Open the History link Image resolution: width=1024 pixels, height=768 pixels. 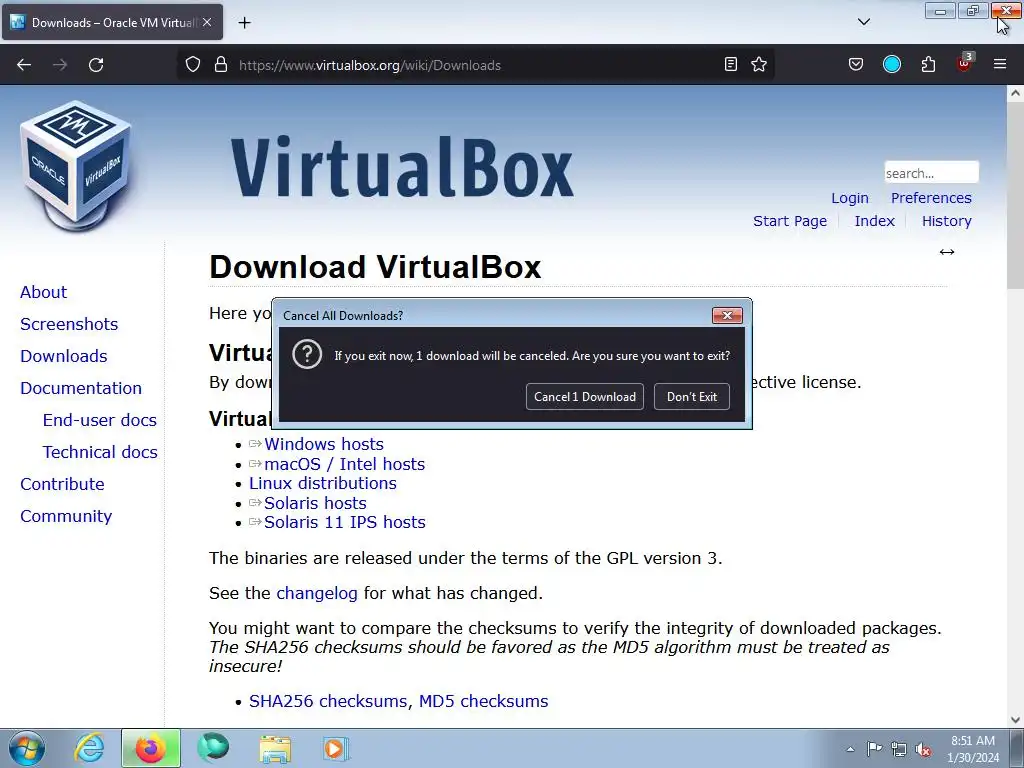click(x=946, y=221)
